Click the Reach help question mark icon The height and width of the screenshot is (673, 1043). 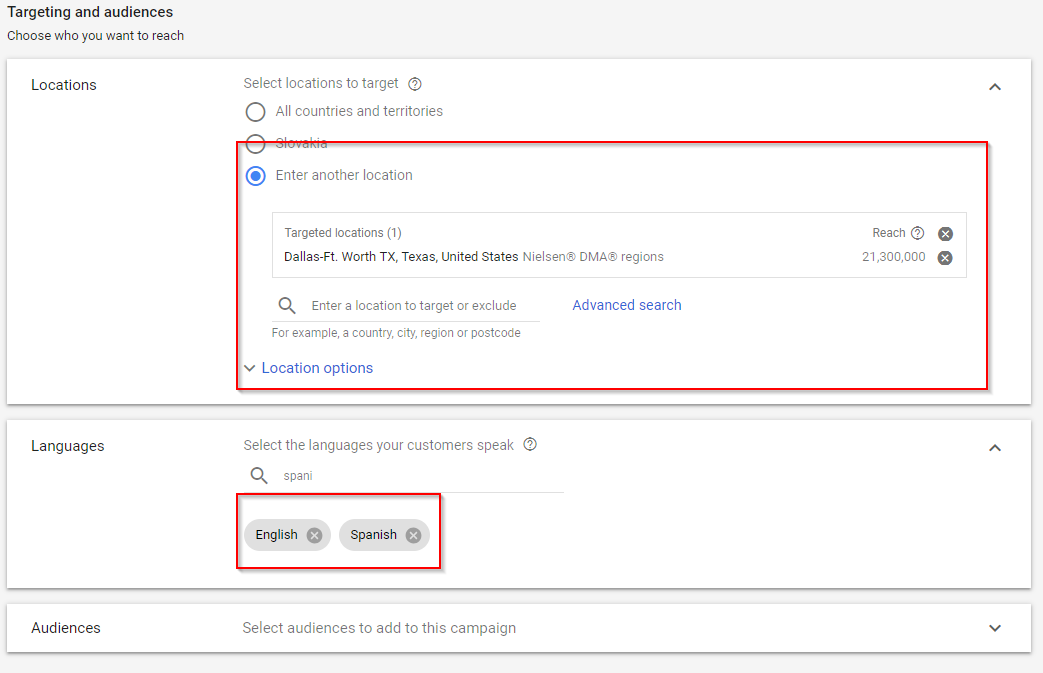tap(917, 233)
